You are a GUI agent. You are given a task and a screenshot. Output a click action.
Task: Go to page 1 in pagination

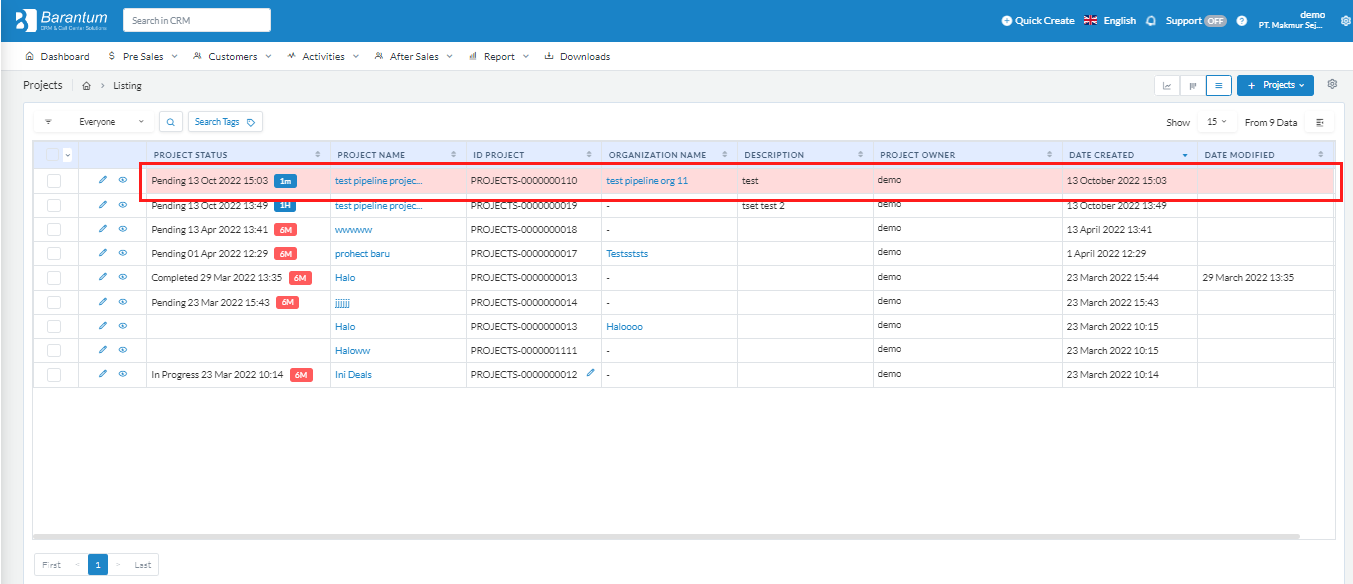pos(98,565)
